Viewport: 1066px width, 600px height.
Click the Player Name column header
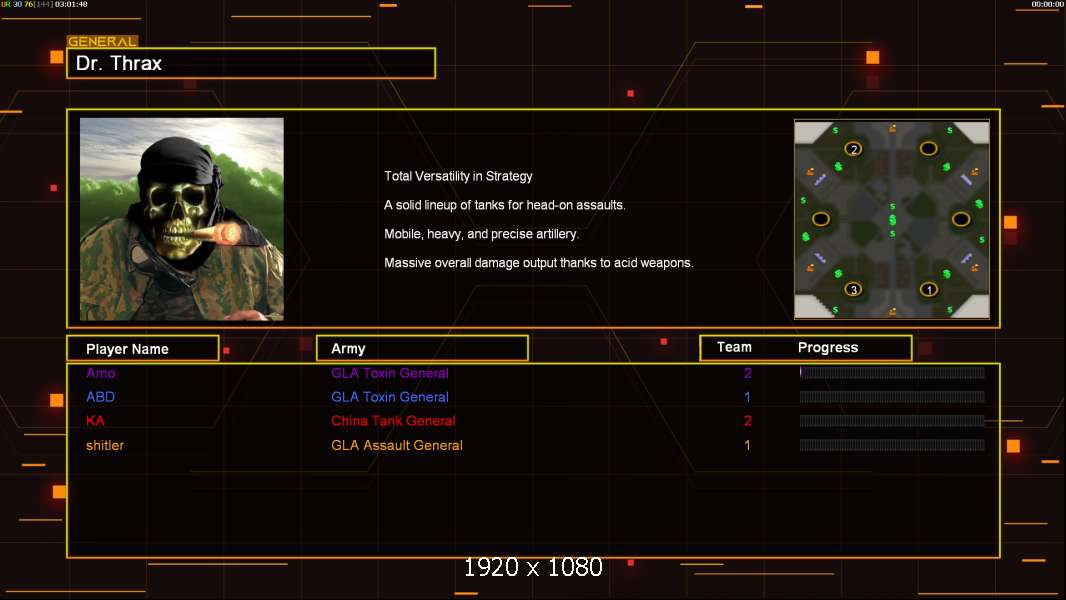click(143, 349)
